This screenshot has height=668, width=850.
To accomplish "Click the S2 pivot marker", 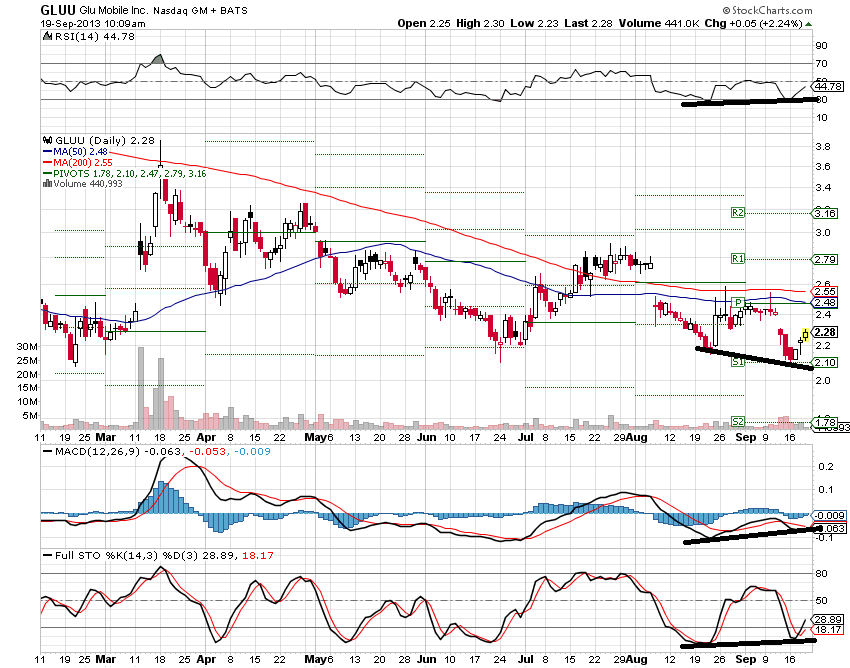I will point(738,421).
